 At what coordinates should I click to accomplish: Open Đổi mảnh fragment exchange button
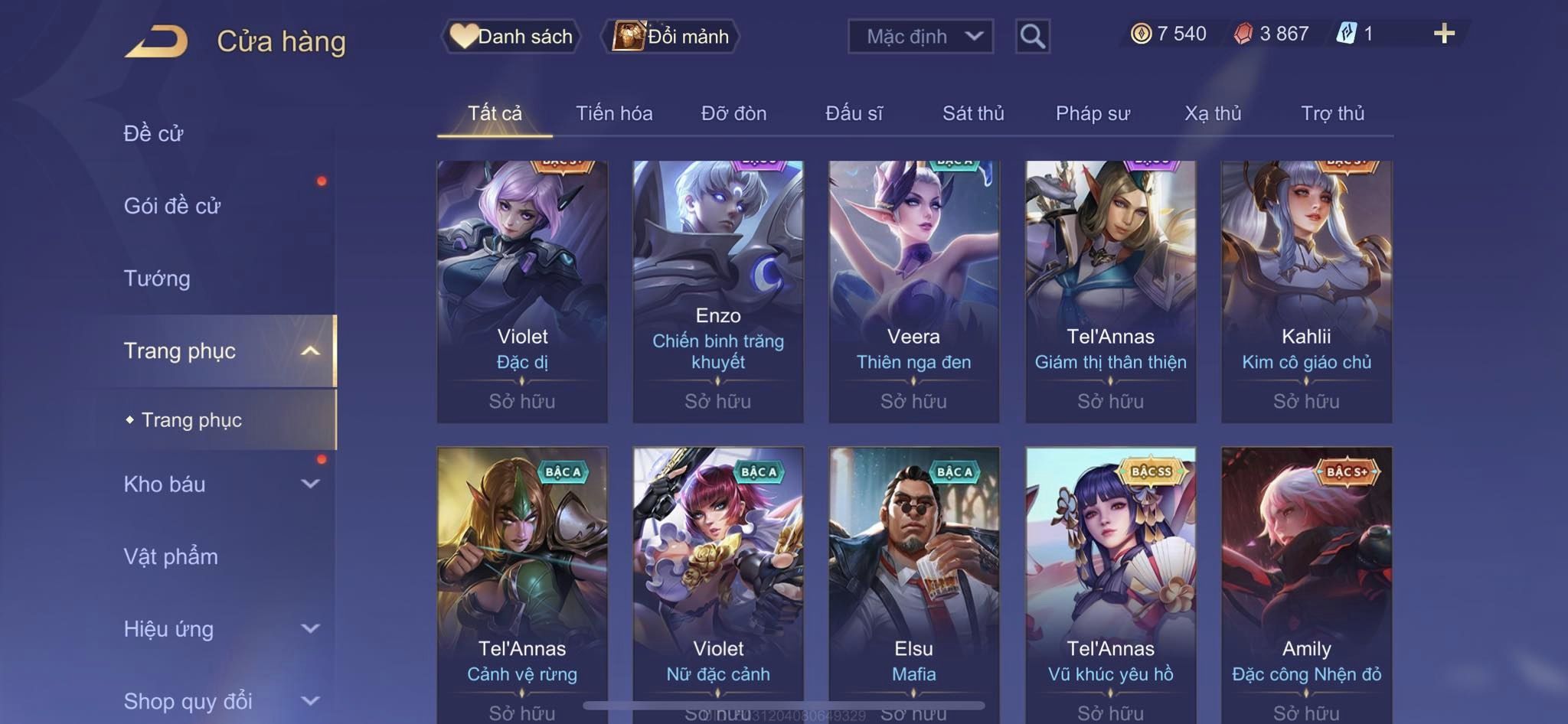[671, 36]
